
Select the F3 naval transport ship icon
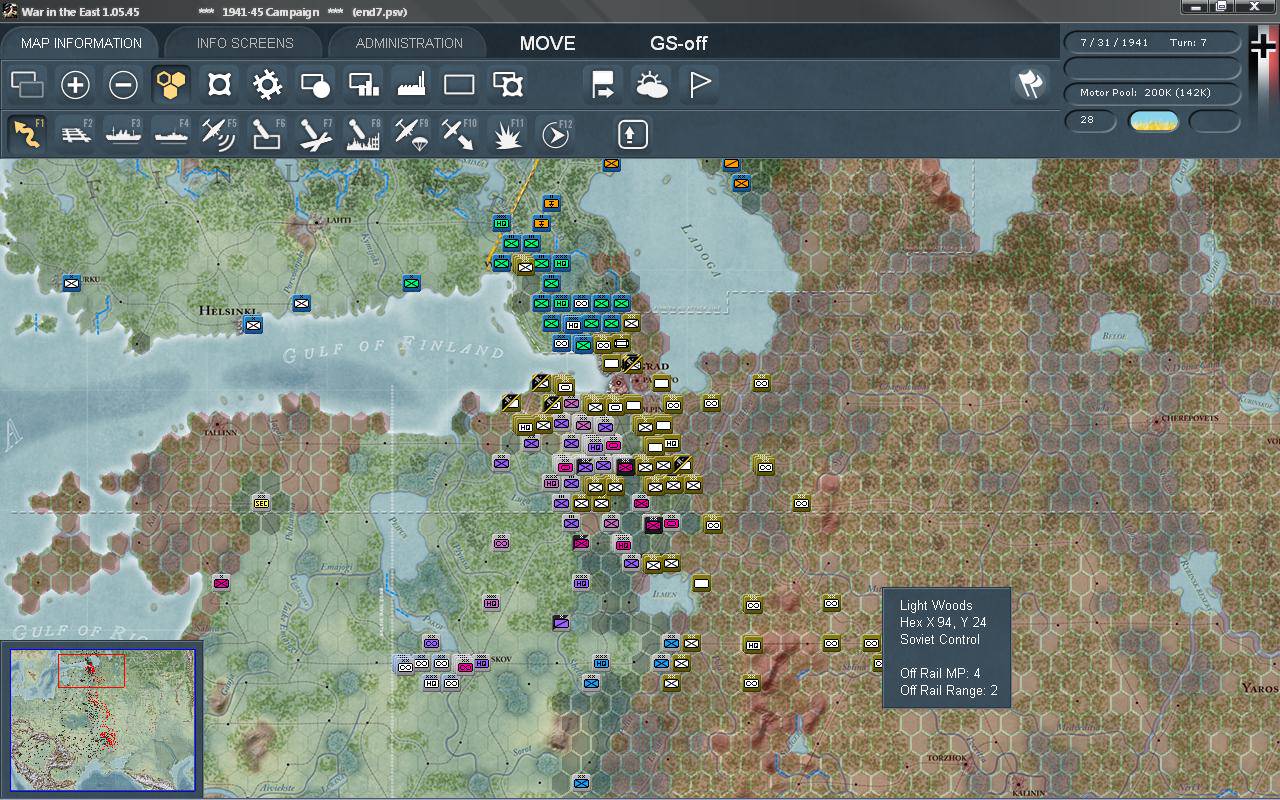click(x=123, y=133)
